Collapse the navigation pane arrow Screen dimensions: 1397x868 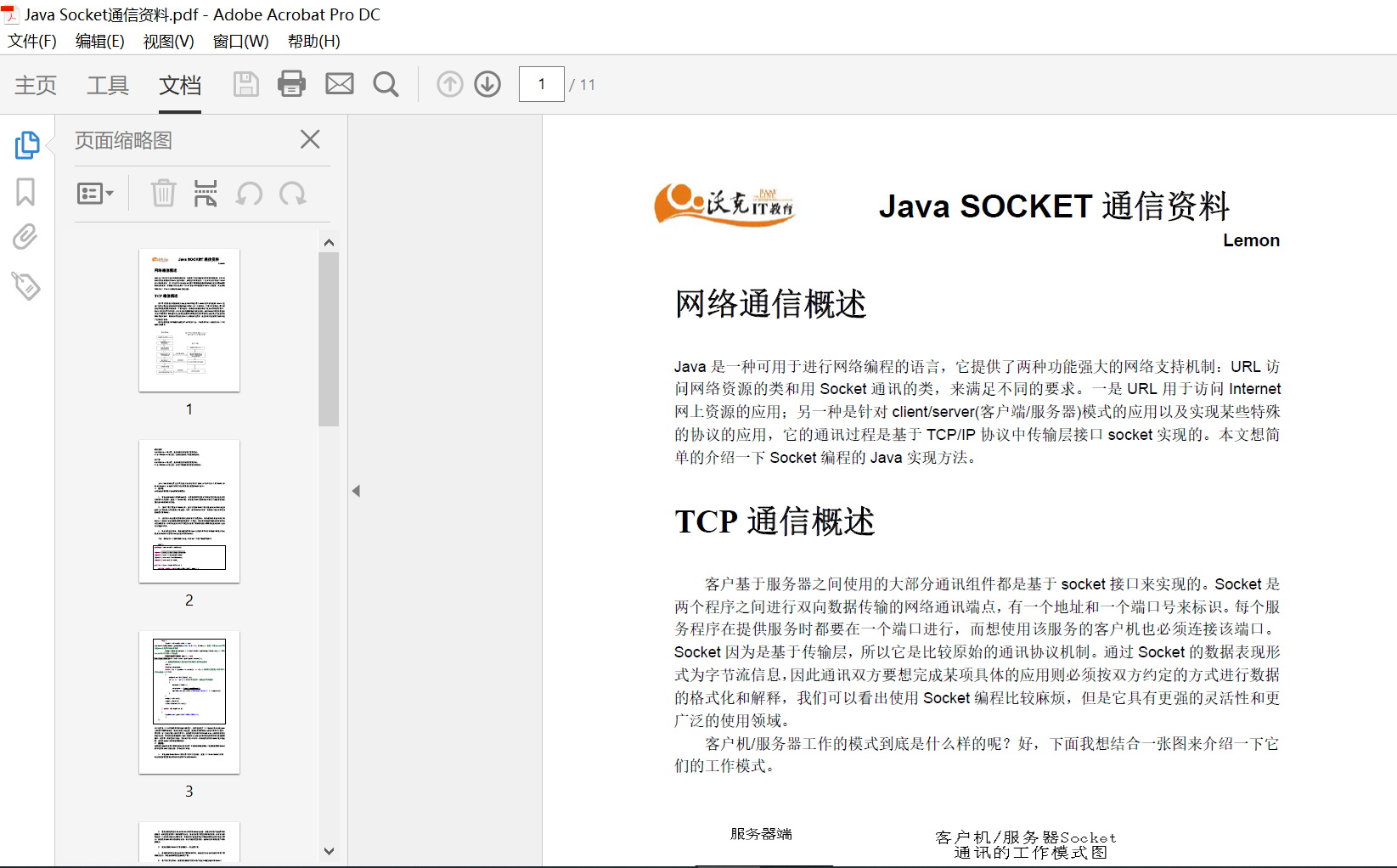[357, 491]
